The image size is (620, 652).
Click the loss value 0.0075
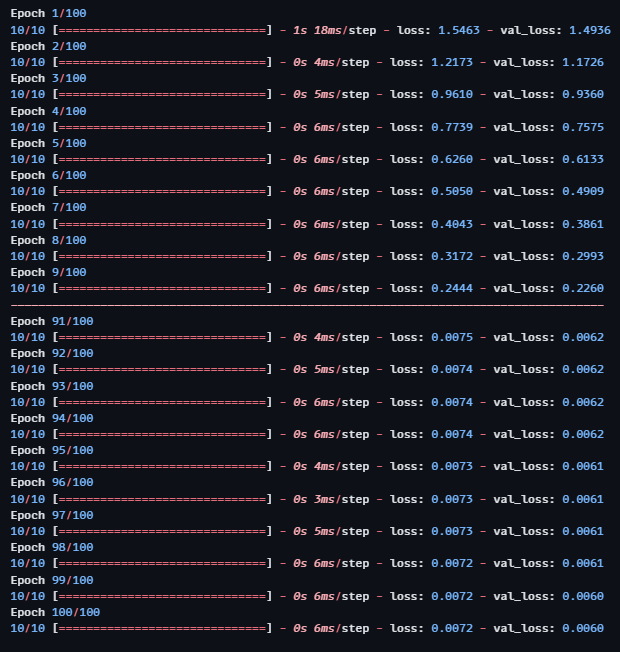point(452,337)
